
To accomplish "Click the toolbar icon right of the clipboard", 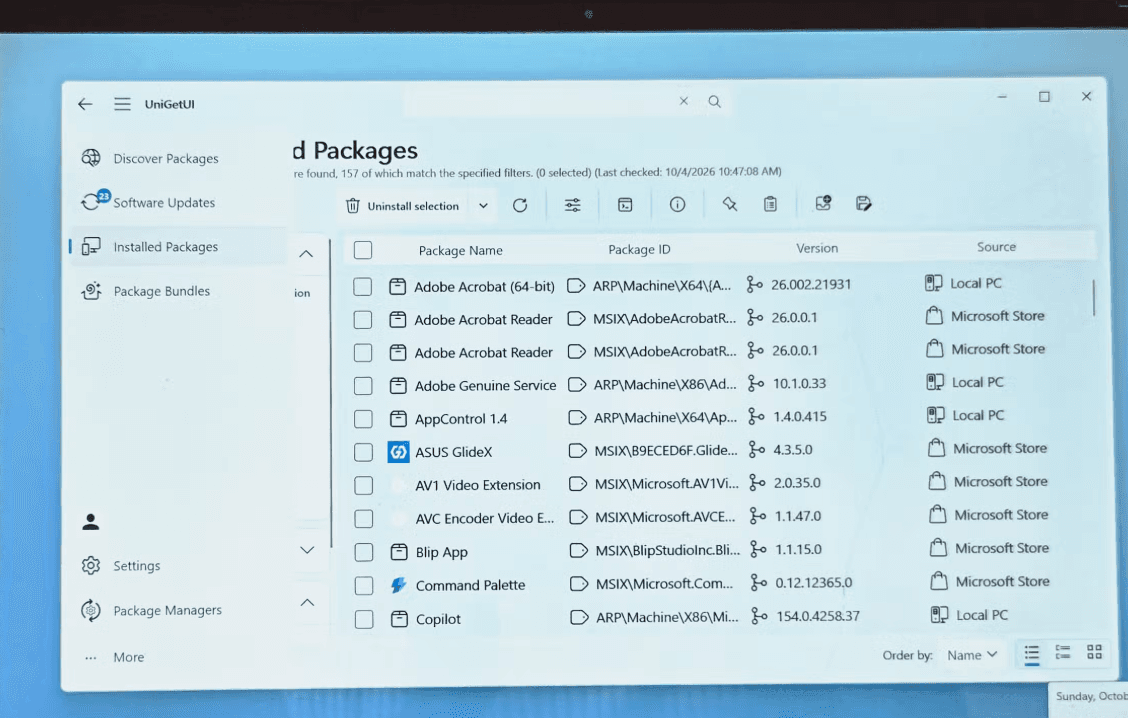I will 823,204.
